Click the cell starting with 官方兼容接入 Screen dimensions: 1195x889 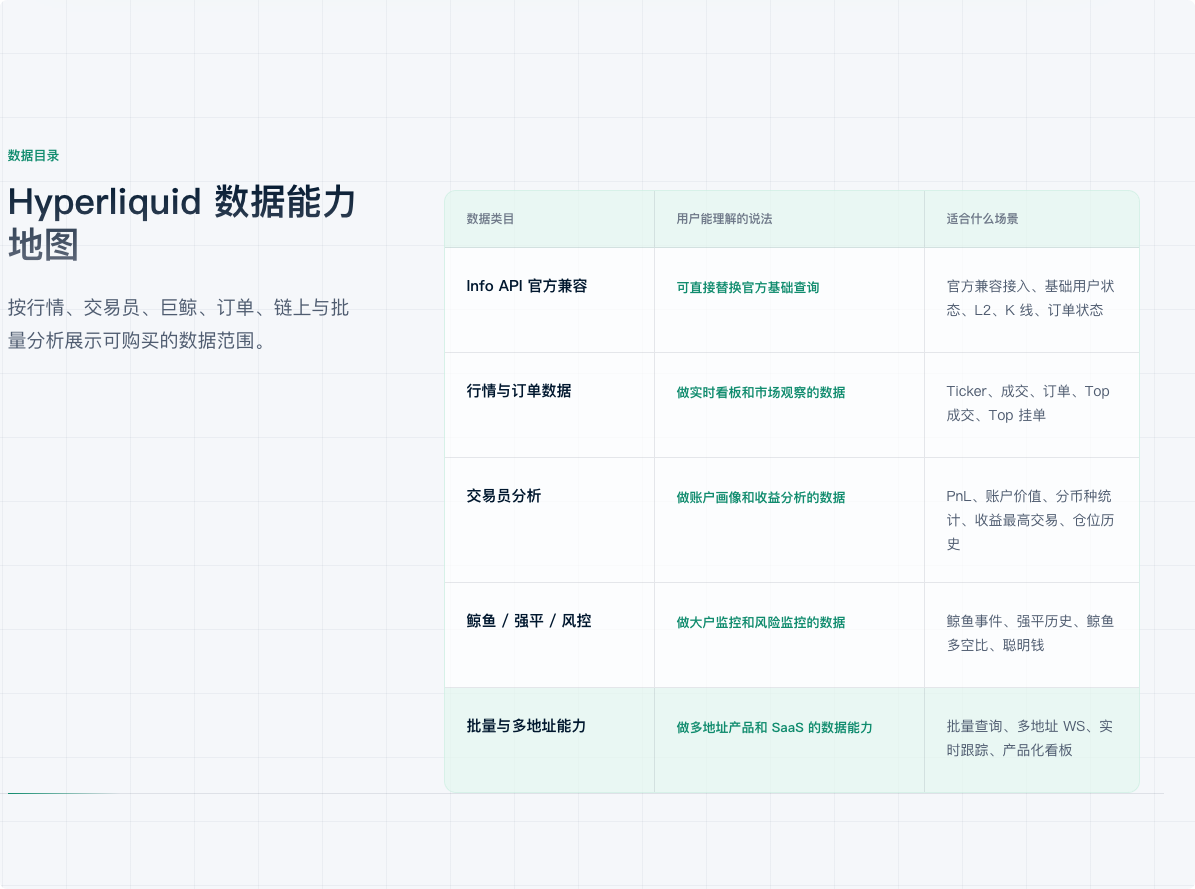click(1030, 298)
